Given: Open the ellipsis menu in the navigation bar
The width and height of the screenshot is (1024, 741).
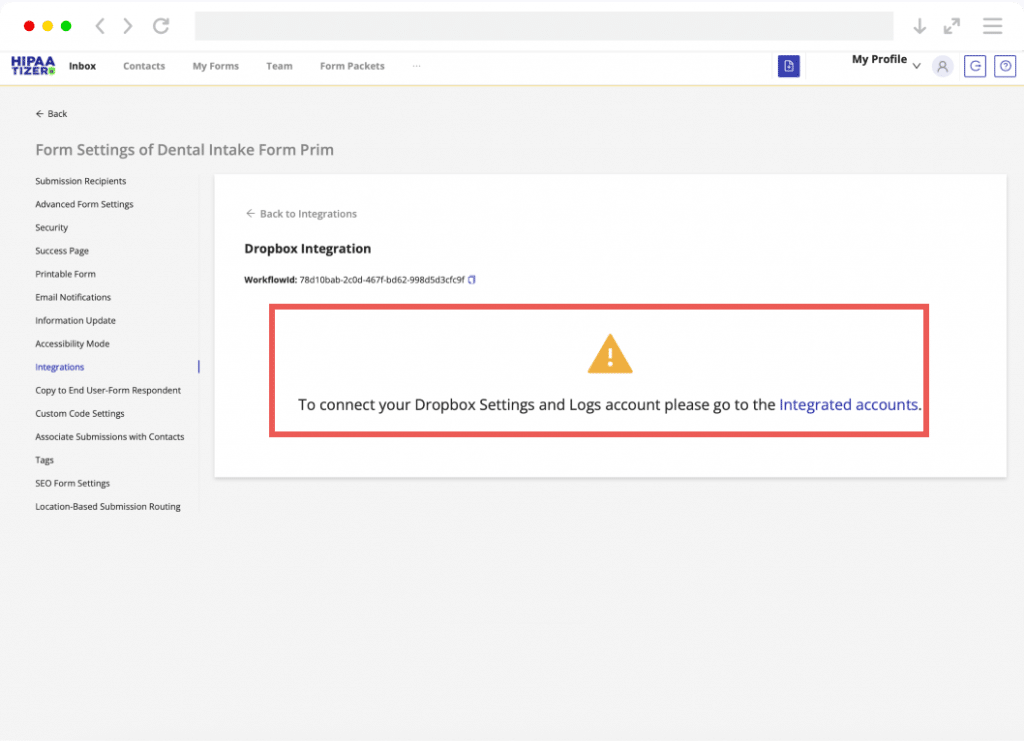Looking at the screenshot, I should [416, 66].
